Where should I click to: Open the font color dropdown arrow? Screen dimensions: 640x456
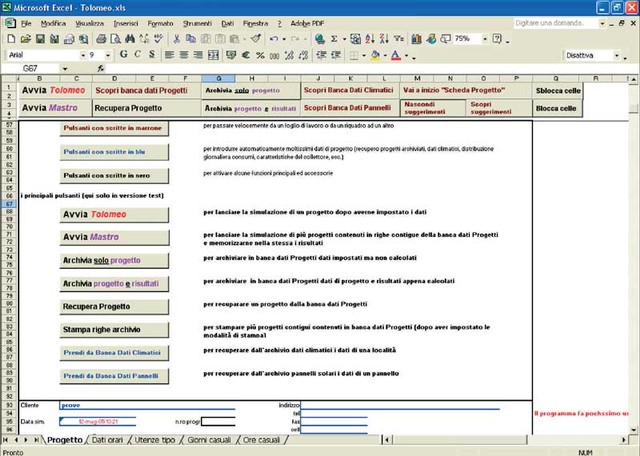point(407,55)
